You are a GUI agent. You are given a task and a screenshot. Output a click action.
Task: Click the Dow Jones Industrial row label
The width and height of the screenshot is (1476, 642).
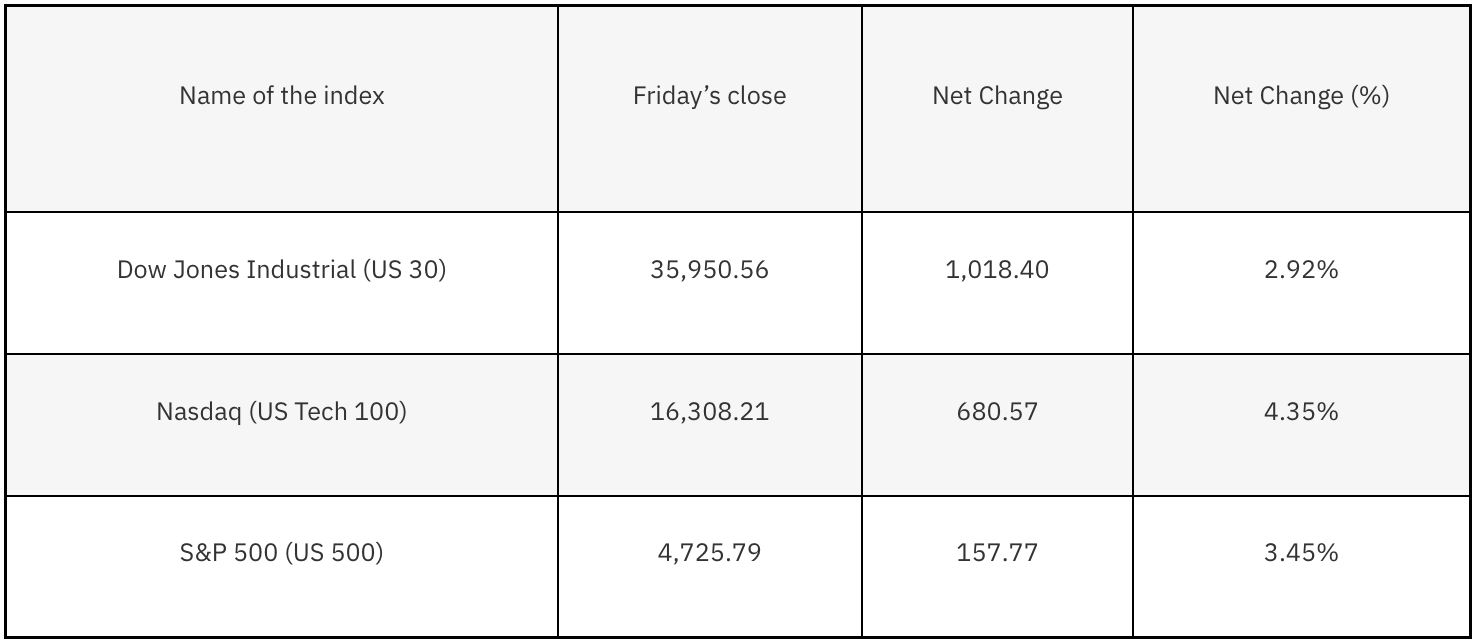pyautogui.click(x=281, y=270)
